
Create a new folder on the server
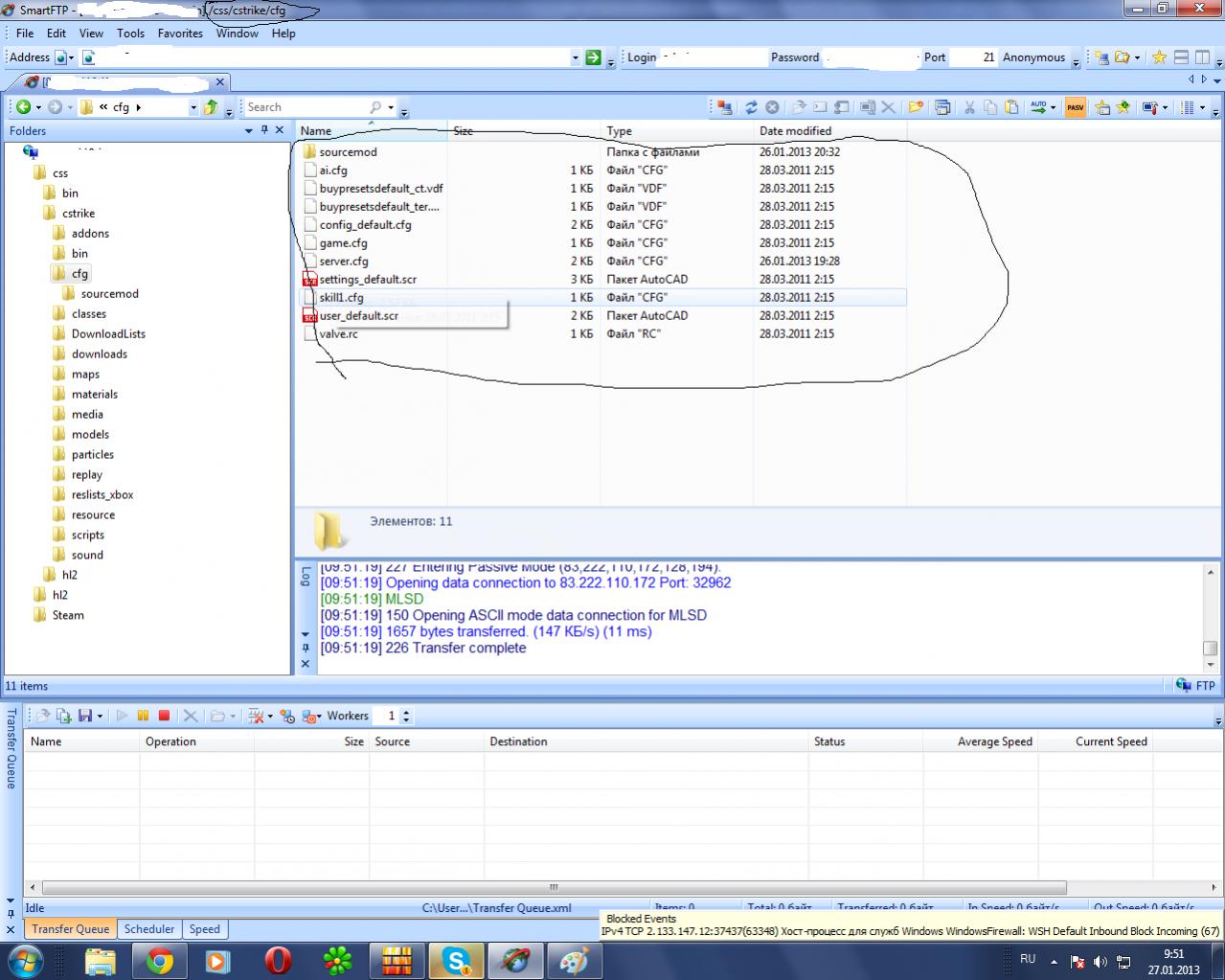pyautogui.click(x=916, y=107)
